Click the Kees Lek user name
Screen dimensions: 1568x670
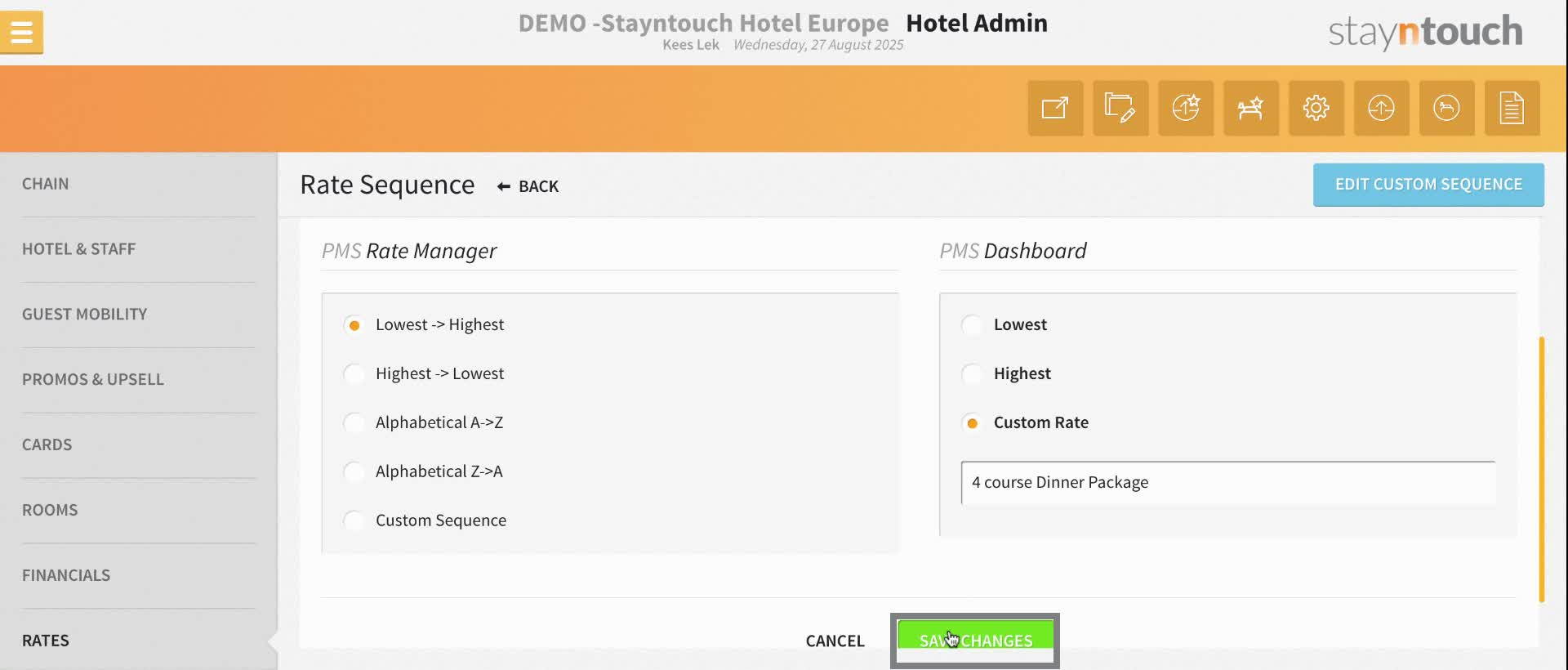(691, 45)
